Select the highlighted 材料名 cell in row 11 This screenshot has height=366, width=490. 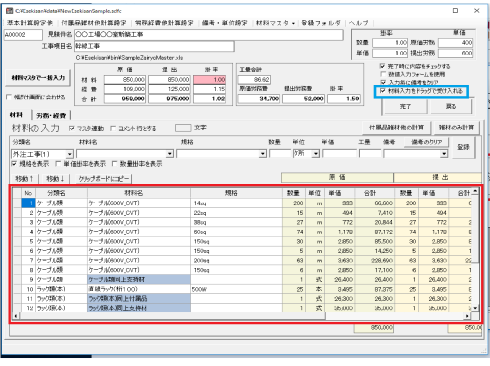click(x=139, y=299)
